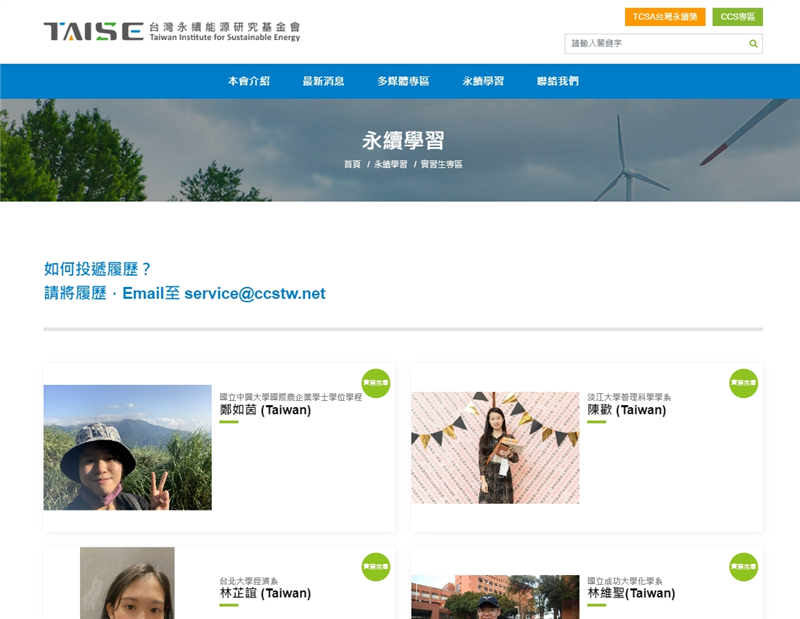Open 鄭如茵's selfie photo thumbnail
The width and height of the screenshot is (800, 619).
tap(128, 448)
